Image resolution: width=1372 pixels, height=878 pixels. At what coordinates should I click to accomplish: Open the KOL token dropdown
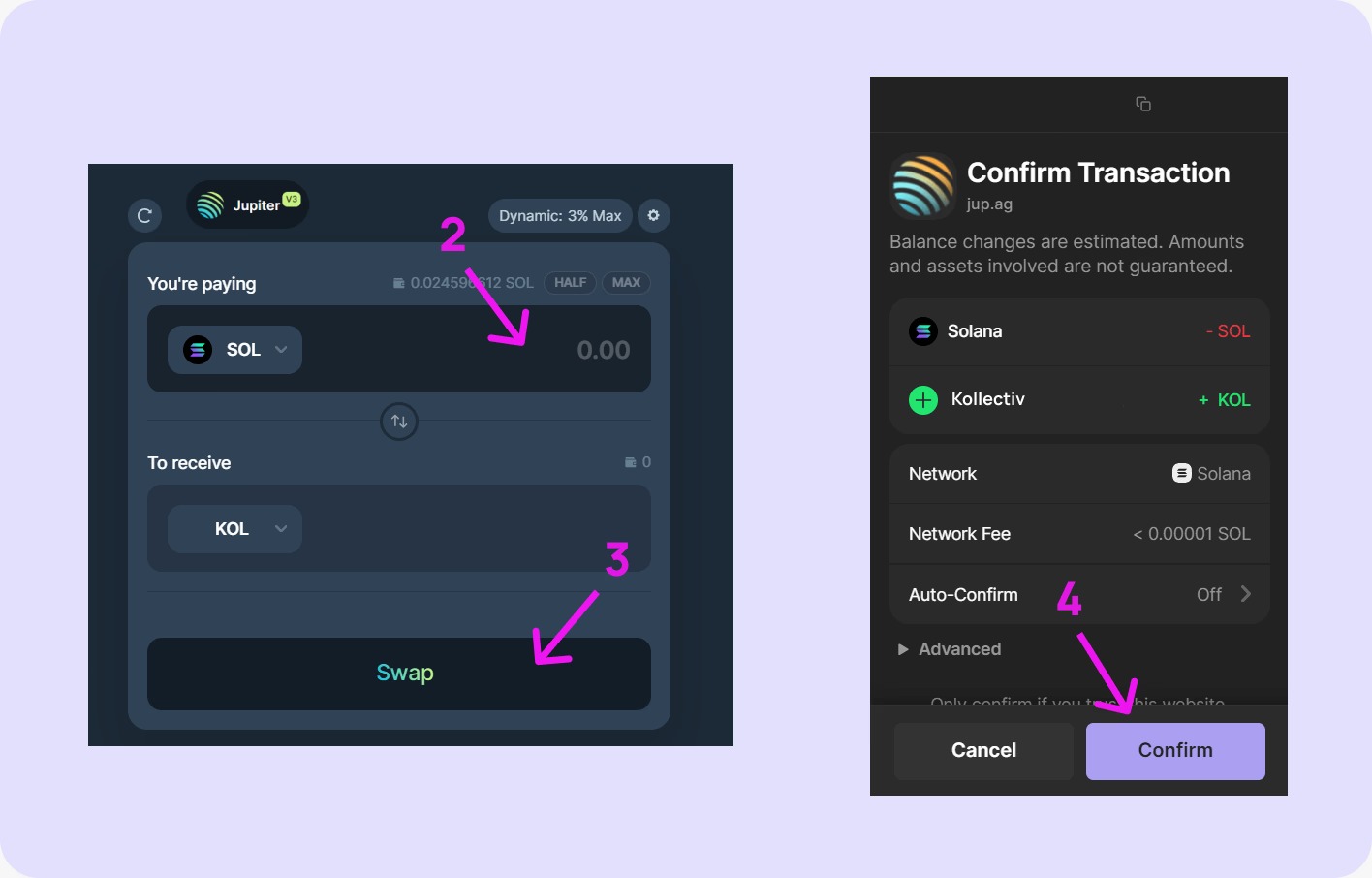(234, 529)
